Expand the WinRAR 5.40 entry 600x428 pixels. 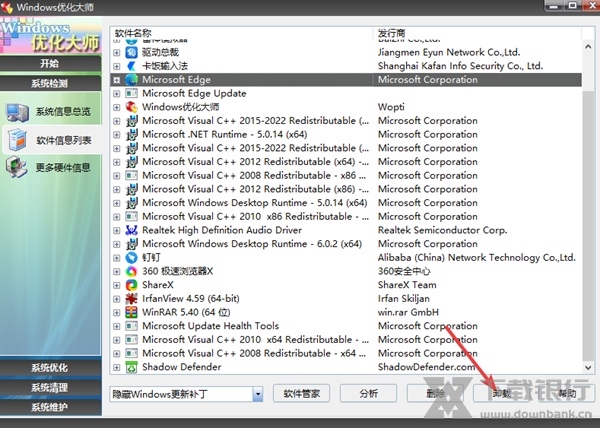[x=117, y=312]
